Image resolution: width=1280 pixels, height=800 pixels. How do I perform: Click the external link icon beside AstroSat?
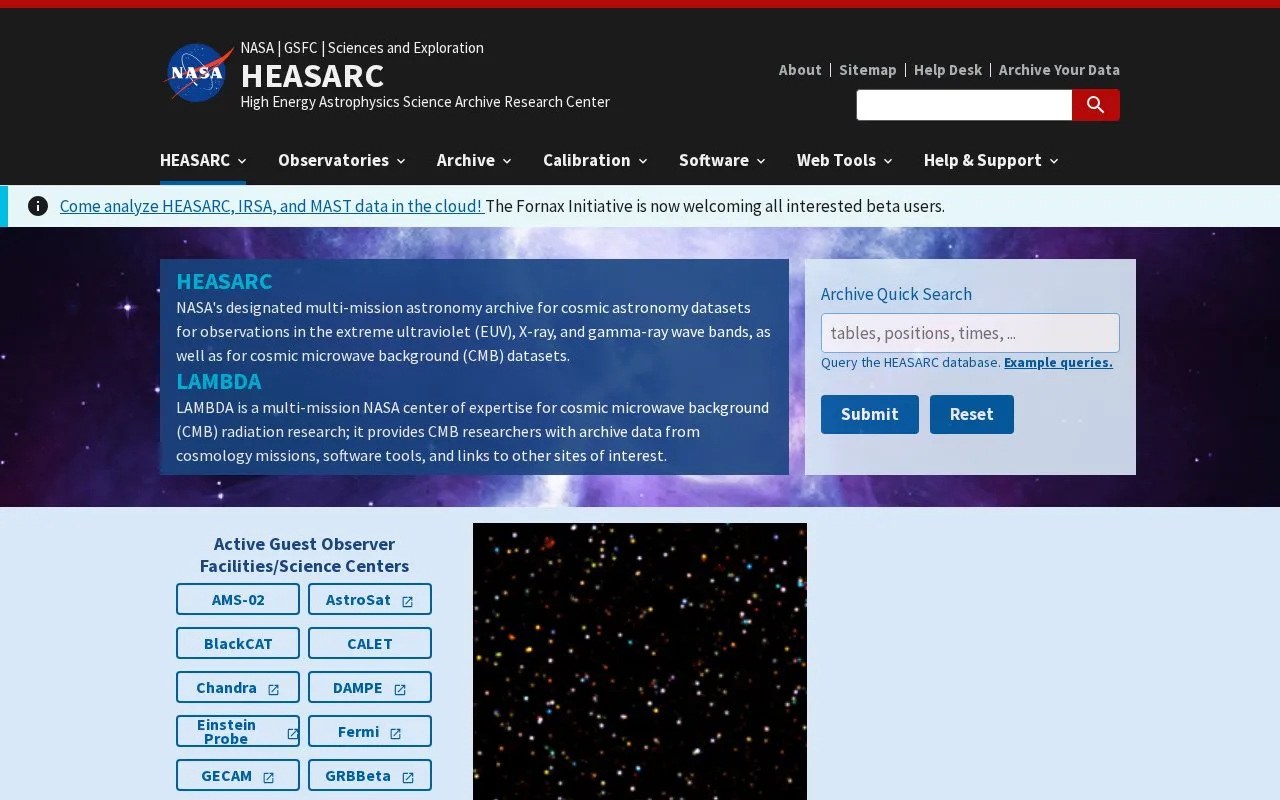point(407,601)
